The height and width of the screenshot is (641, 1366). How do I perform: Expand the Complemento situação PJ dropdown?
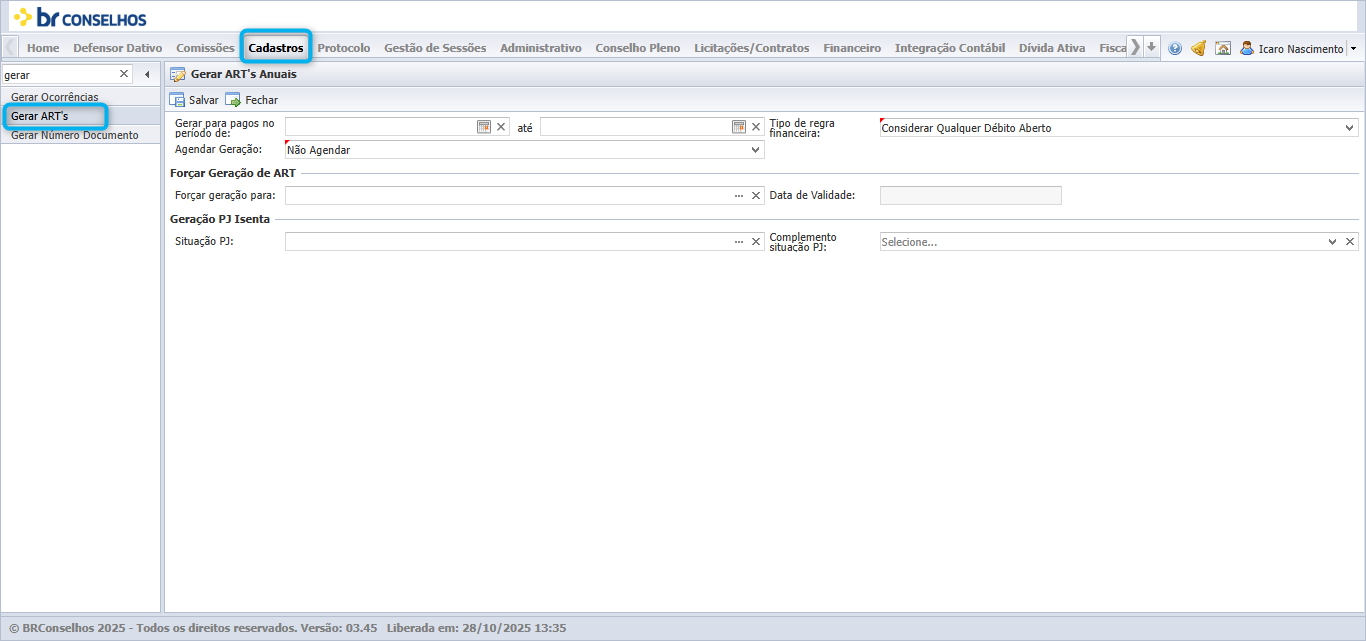(1332, 242)
